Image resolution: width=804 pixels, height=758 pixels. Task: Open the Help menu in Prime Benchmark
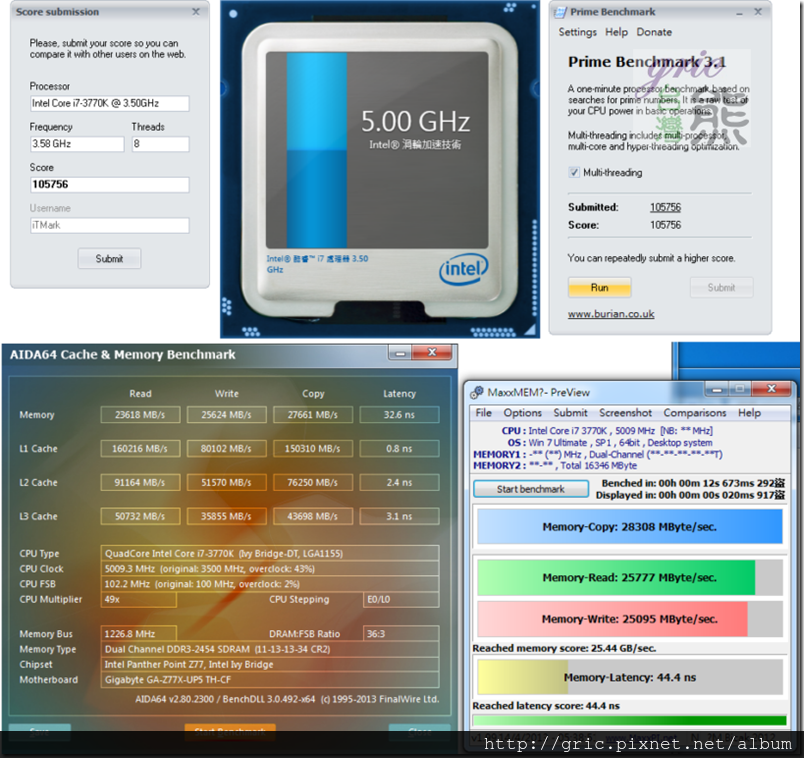[x=616, y=32]
